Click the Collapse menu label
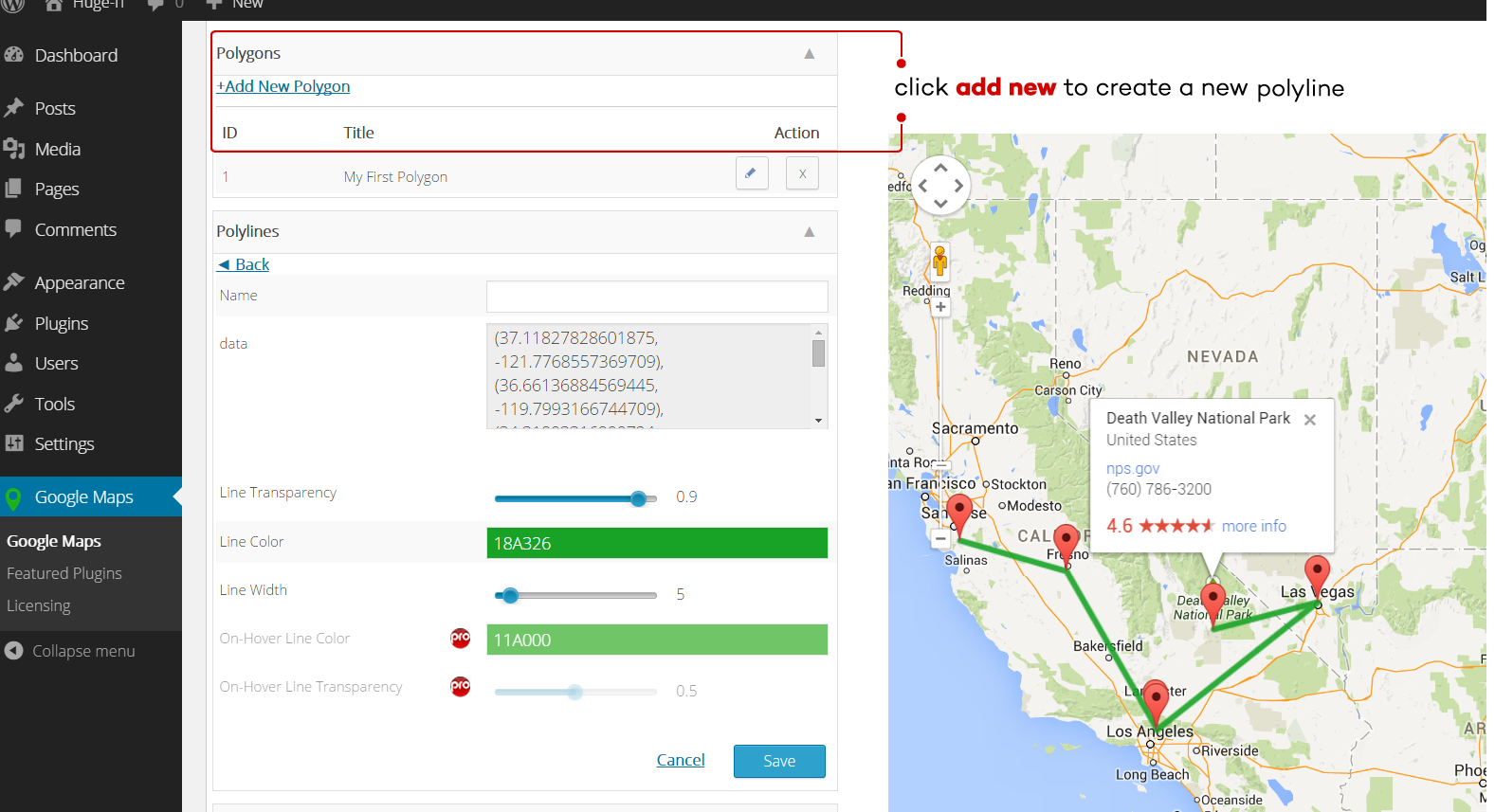Viewport: 1495px width, 812px height. pos(84,651)
